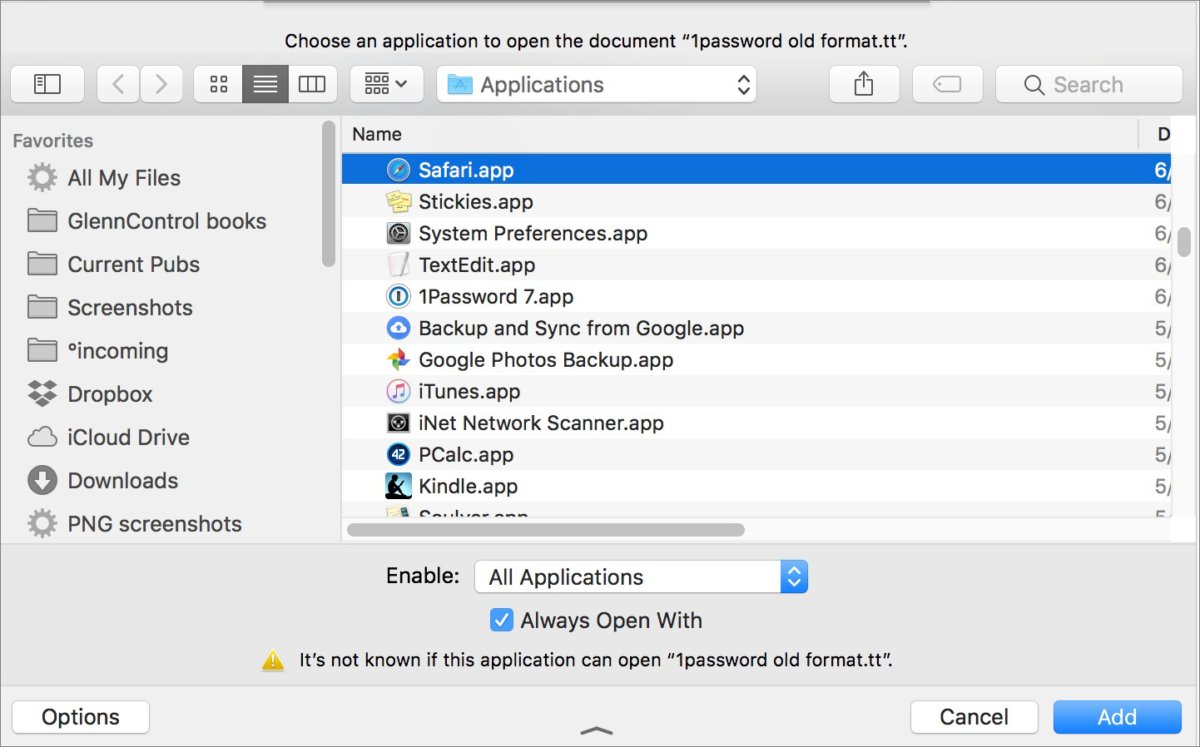Switch to icon view
The image size is (1200, 747).
pos(218,84)
